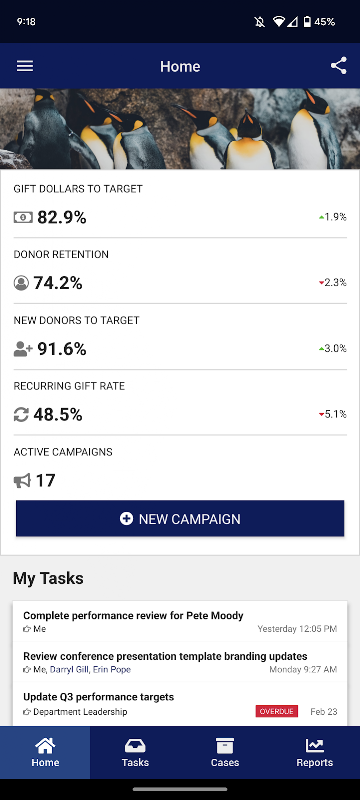Open Darryl Gill's profile link

pos(69,669)
